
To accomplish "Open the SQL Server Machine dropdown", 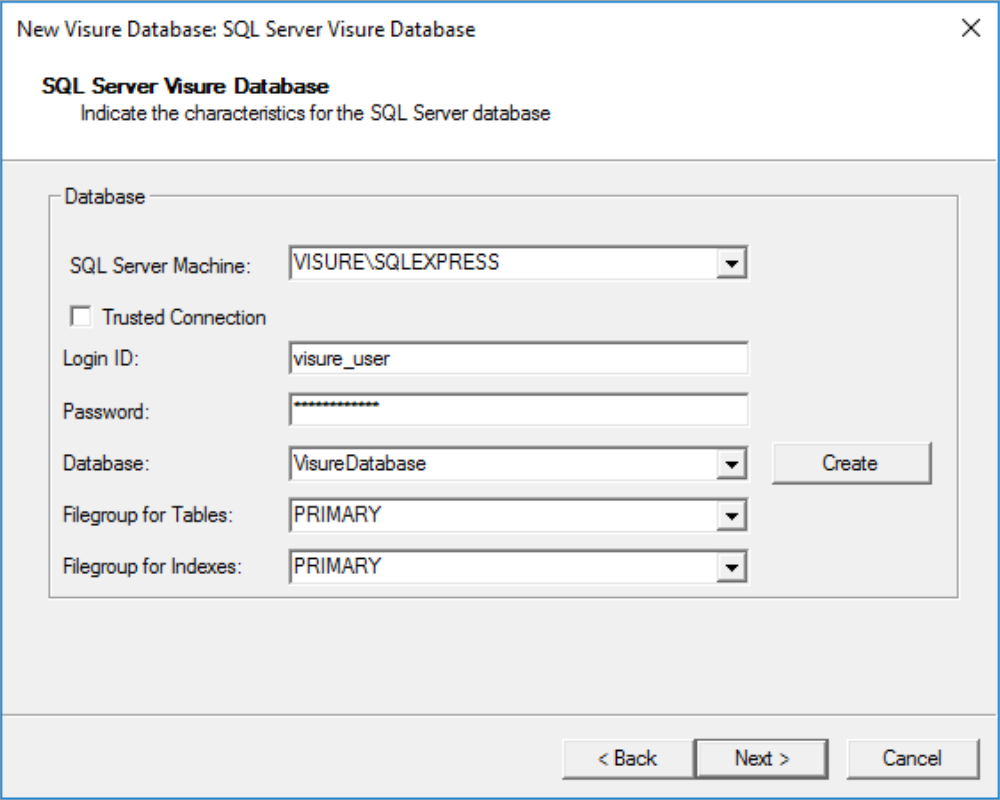I will (731, 263).
